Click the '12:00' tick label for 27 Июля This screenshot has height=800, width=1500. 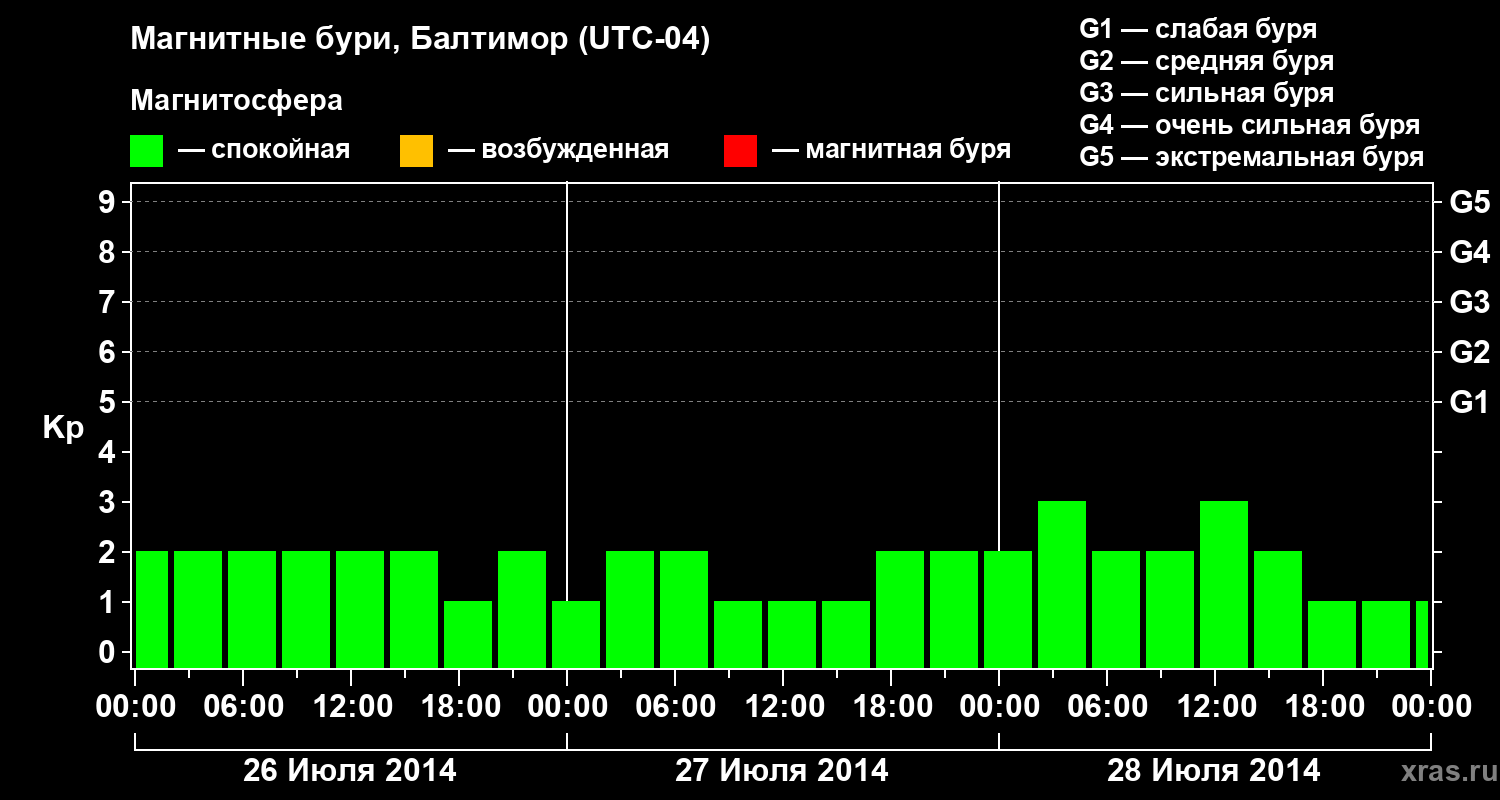784,706
